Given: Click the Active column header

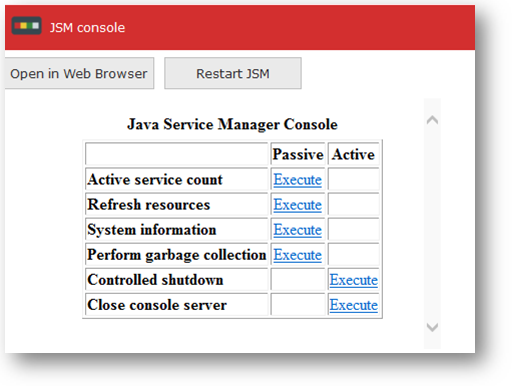Looking at the screenshot, I should click(x=353, y=154).
